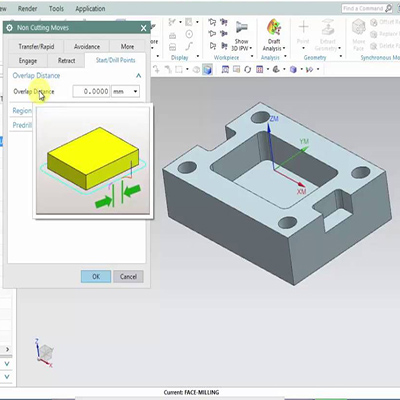
Task: Switch to the More tab
Action: 127,47
